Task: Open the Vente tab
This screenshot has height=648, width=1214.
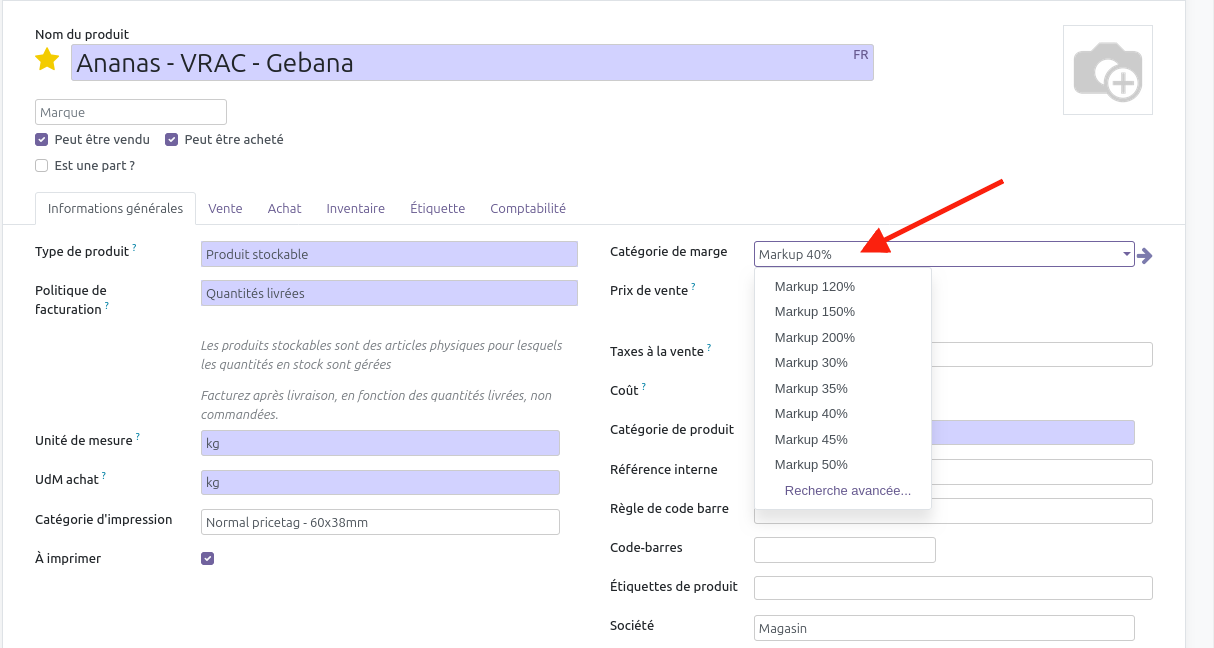Action: click(x=225, y=209)
